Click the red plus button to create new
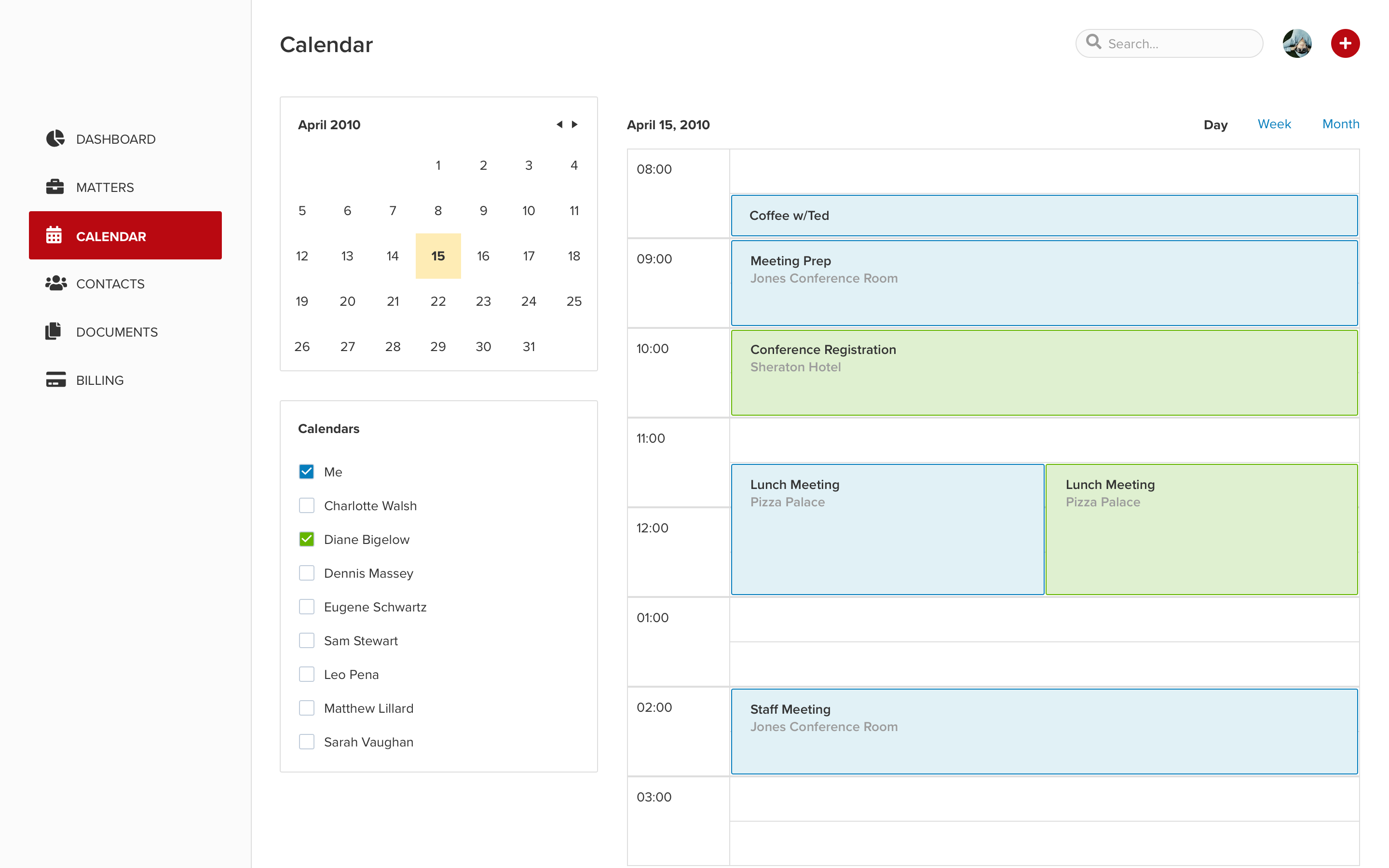Image resolution: width=1389 pixels, height=868 pixels. click(x=1346, y=43)
